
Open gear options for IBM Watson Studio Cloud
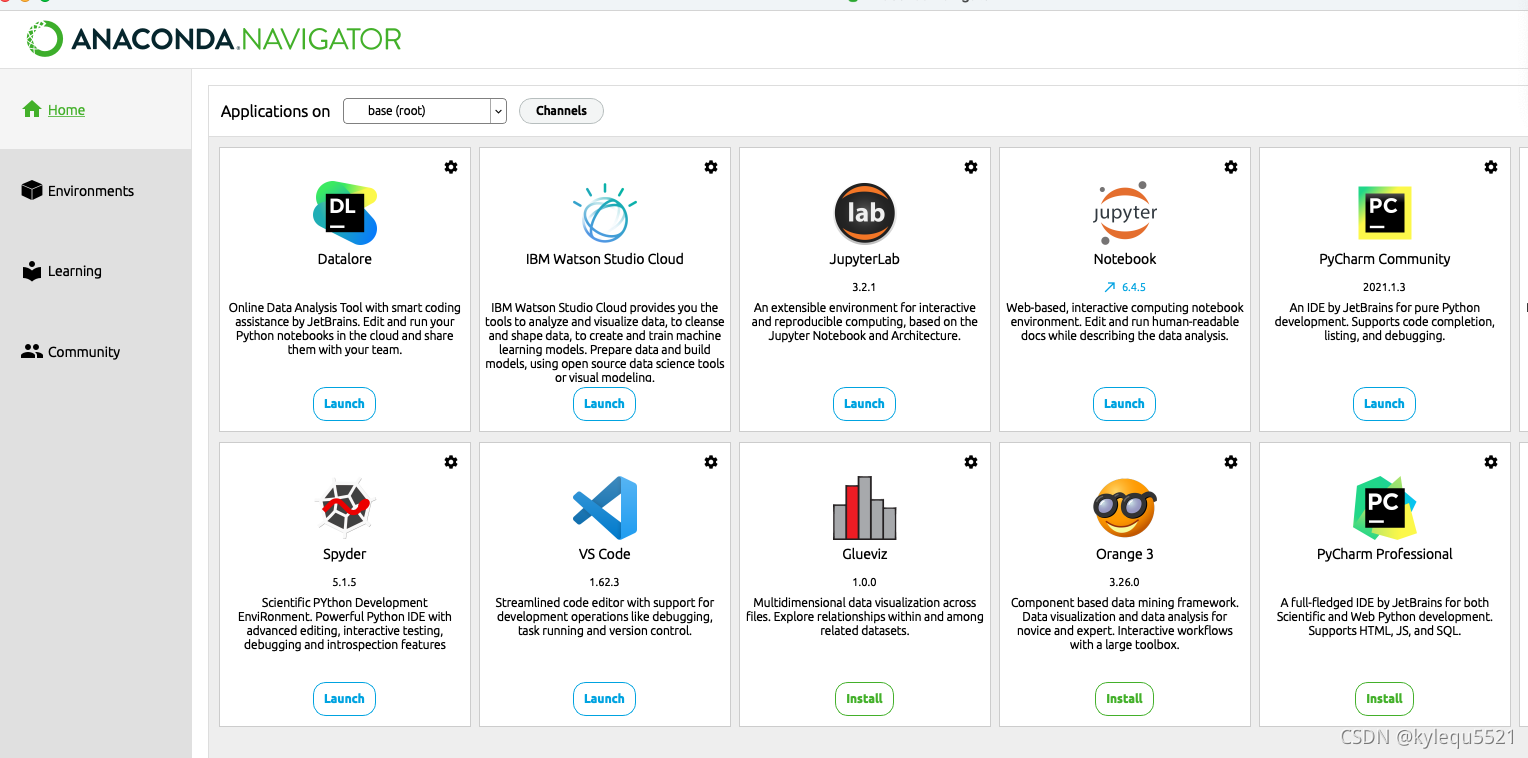(711, 167)
